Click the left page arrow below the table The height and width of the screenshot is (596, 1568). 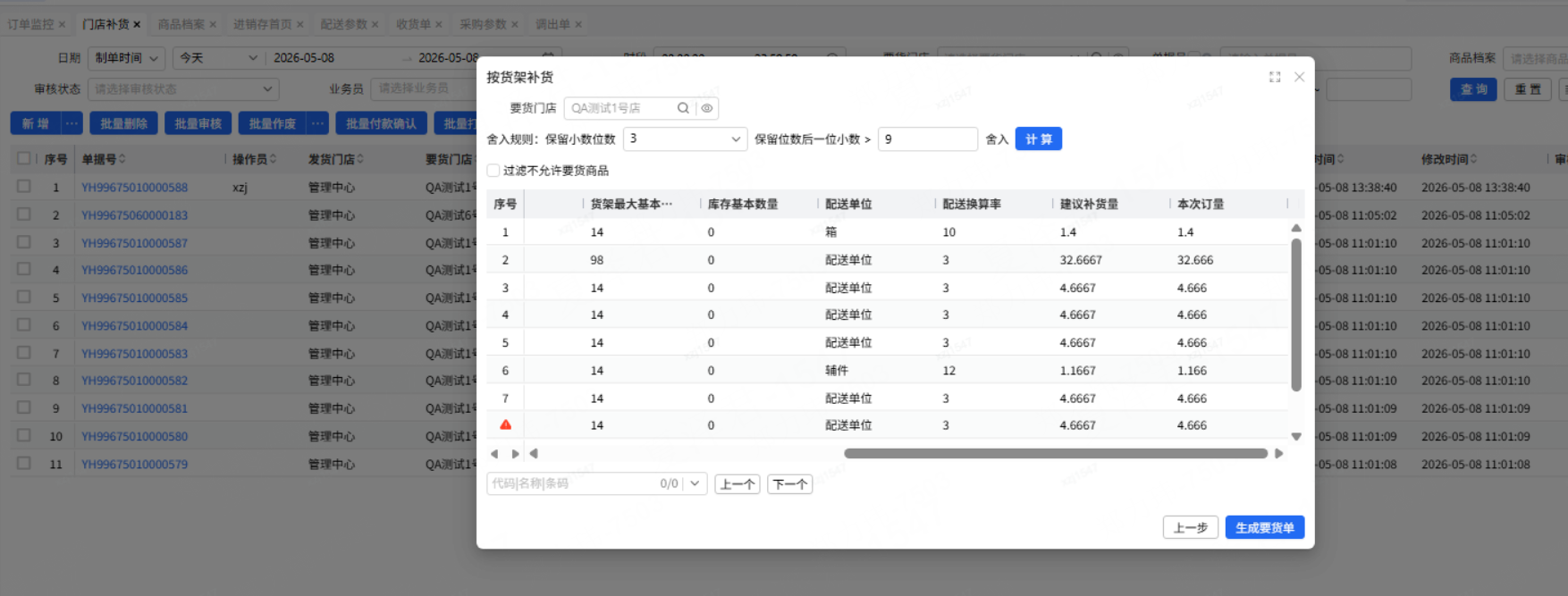494,454
